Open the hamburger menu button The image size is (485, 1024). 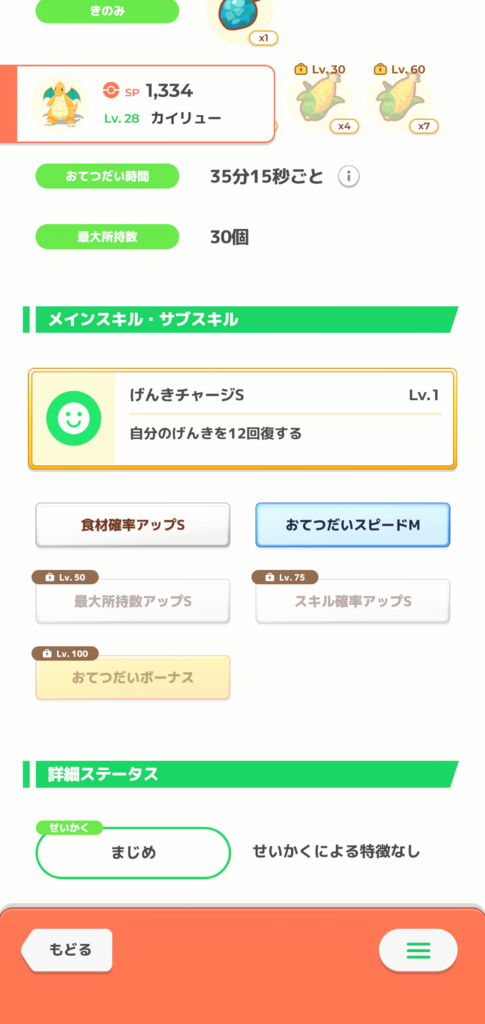click(x=418, y=950)
